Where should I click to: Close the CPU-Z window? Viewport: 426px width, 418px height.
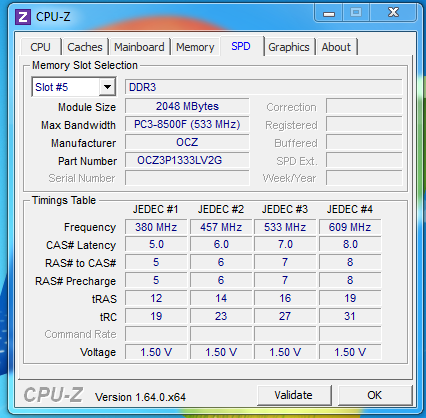click(x=394, y=13)
